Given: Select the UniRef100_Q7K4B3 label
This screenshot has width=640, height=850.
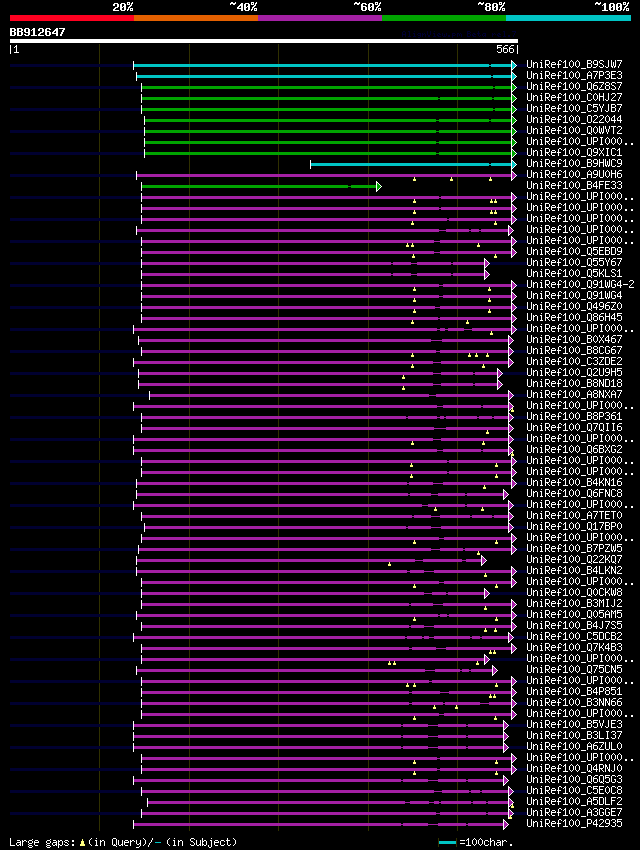Looking at the screenshot, I should 574,647.
